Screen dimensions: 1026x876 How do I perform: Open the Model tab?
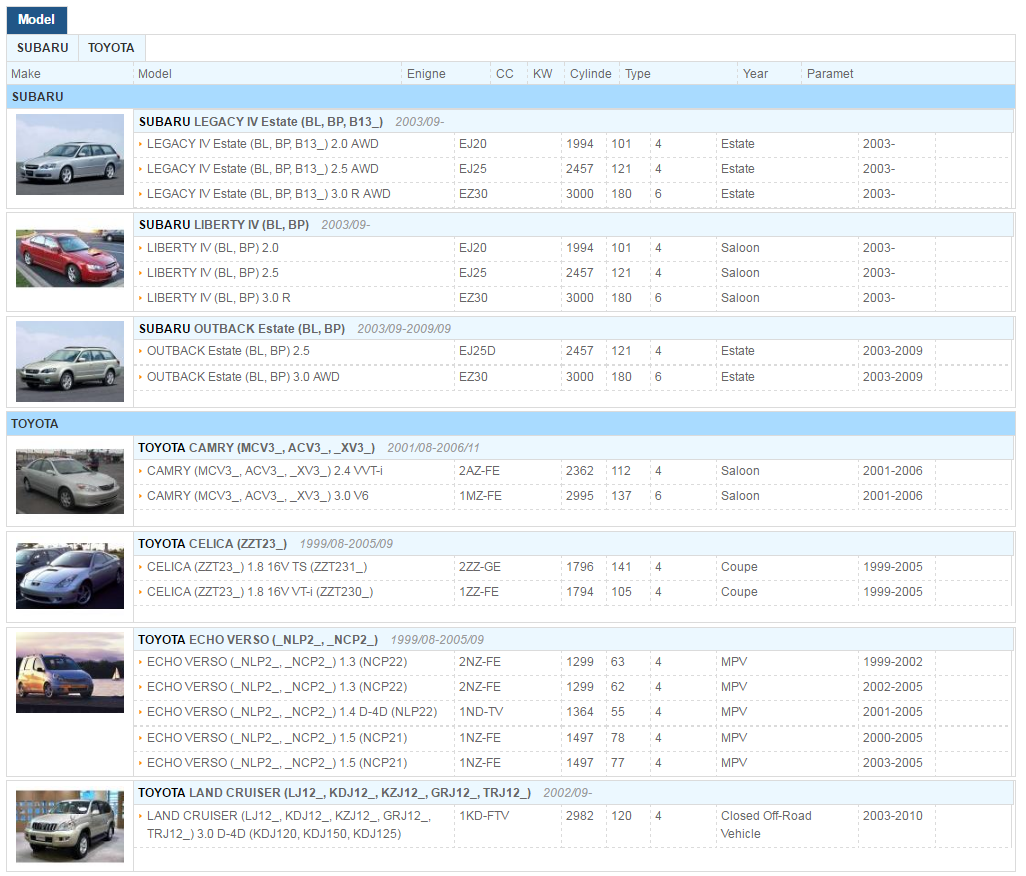[x=37, y=20]
